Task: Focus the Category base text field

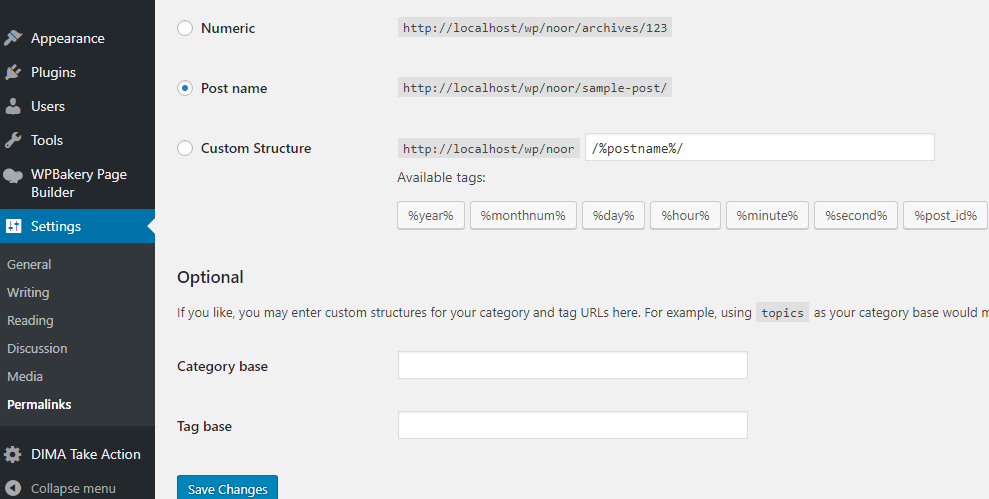Action: pyautogui.click(x=573, y=365)
